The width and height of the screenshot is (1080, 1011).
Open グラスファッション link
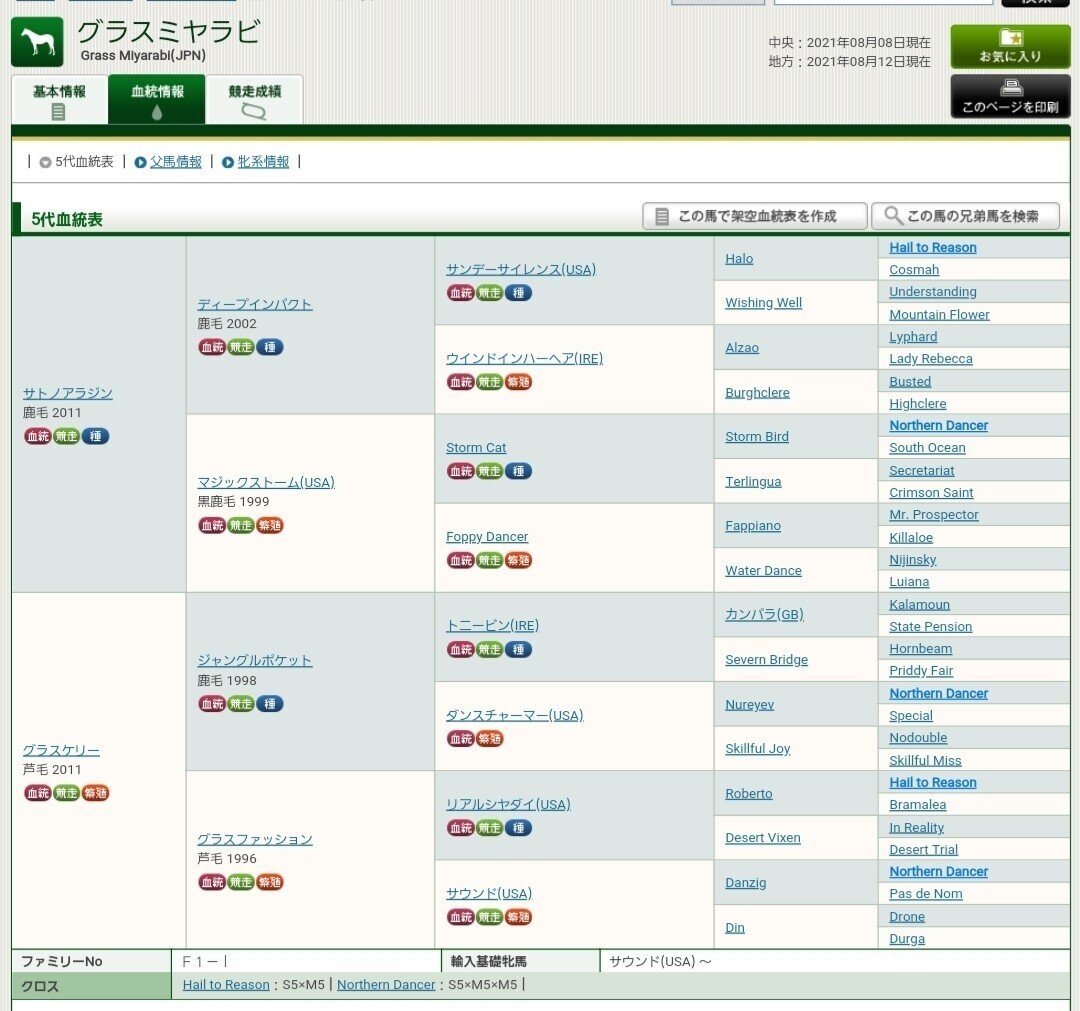[x=255, y=839]
